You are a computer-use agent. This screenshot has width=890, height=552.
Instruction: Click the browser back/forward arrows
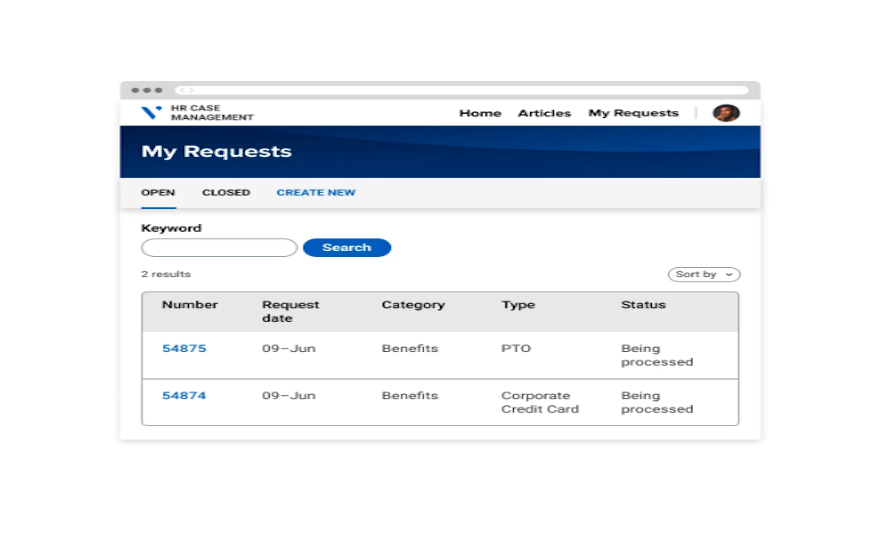[x=187, y=90]
